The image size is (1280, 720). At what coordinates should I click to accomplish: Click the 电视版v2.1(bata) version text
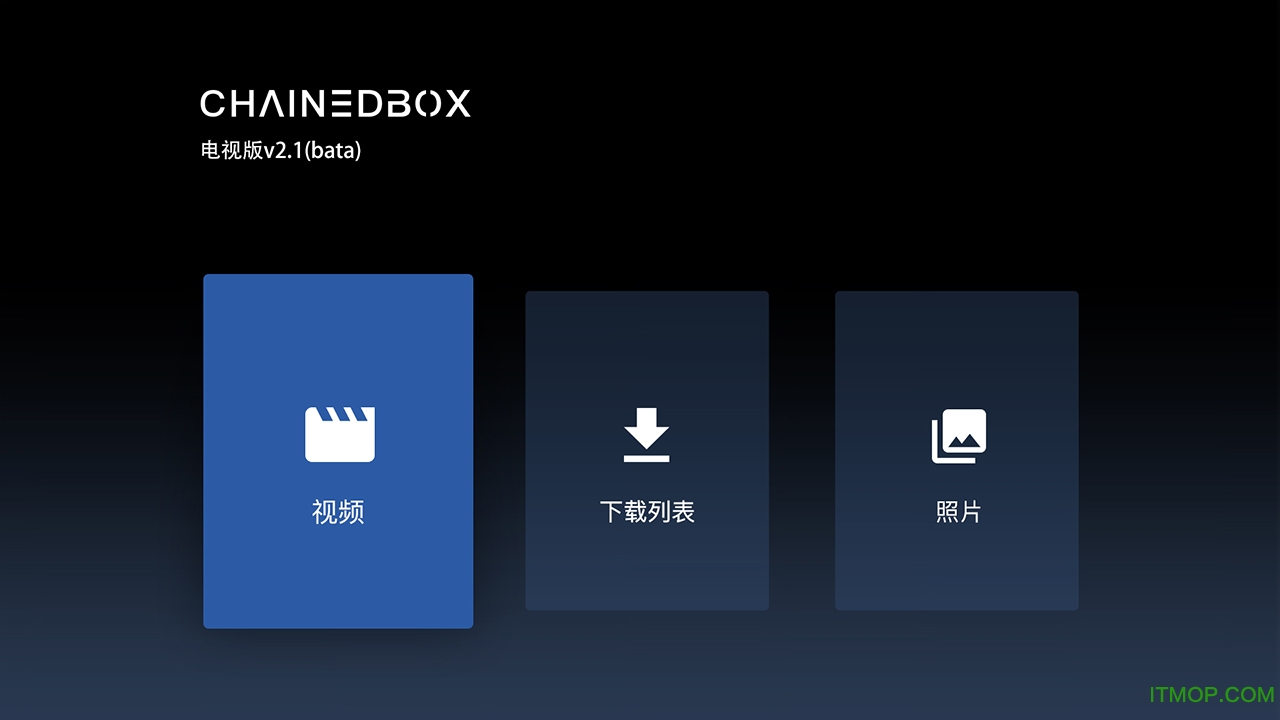pos(280,151)
